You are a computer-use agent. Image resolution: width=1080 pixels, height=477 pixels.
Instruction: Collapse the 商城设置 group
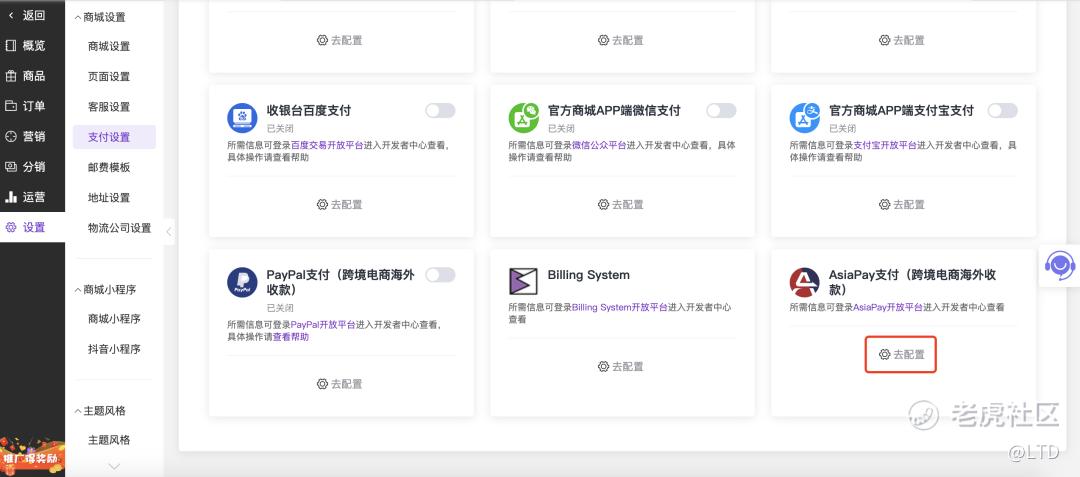click(78, 17)
